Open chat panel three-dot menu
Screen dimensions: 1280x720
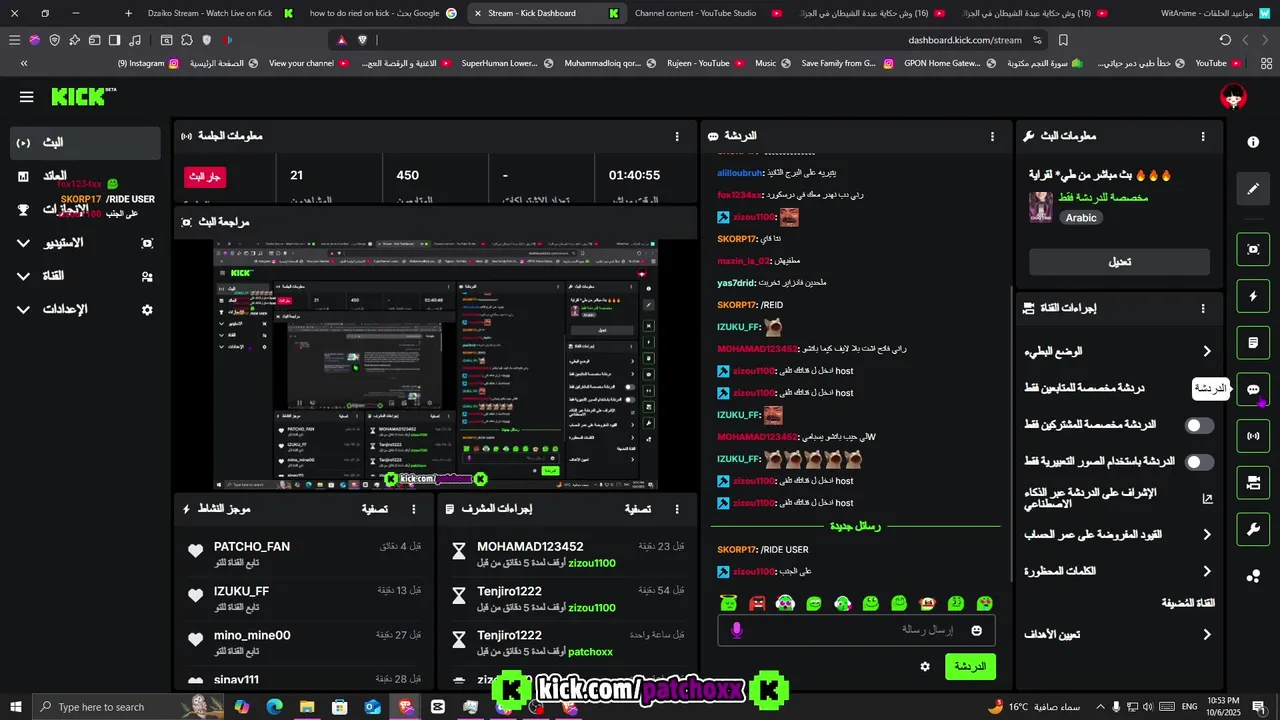pyautogui.click(x=992, y=136)
